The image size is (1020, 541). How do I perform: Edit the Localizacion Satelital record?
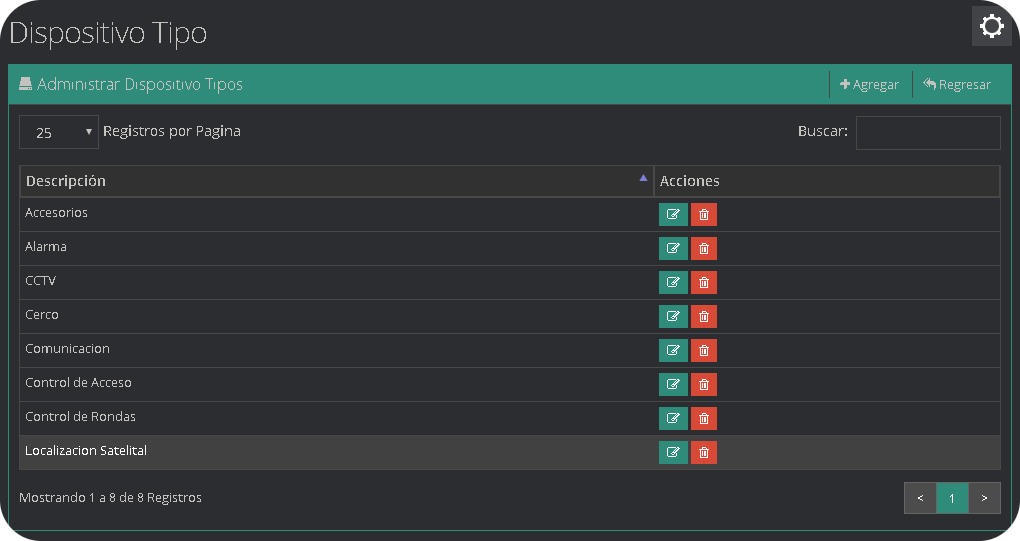point(673,453)
